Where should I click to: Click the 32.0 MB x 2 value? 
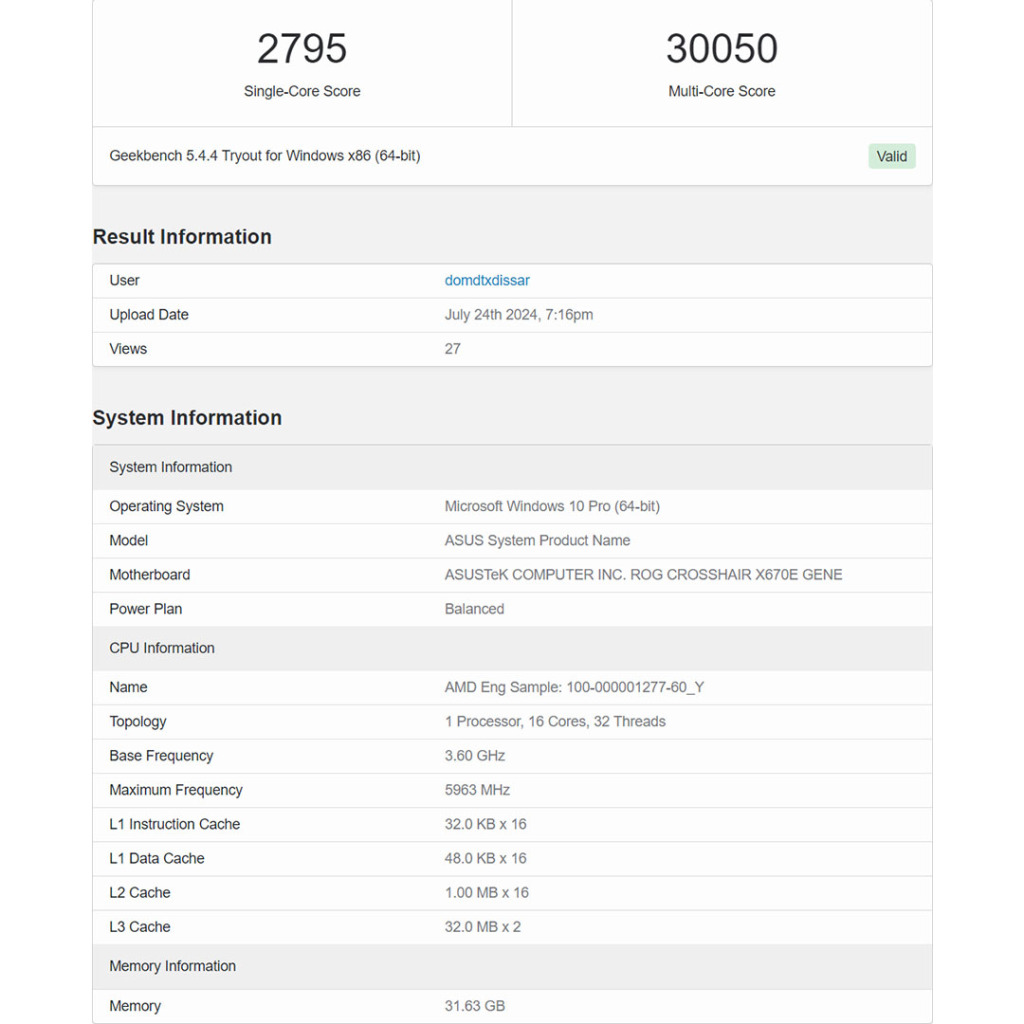483,927
